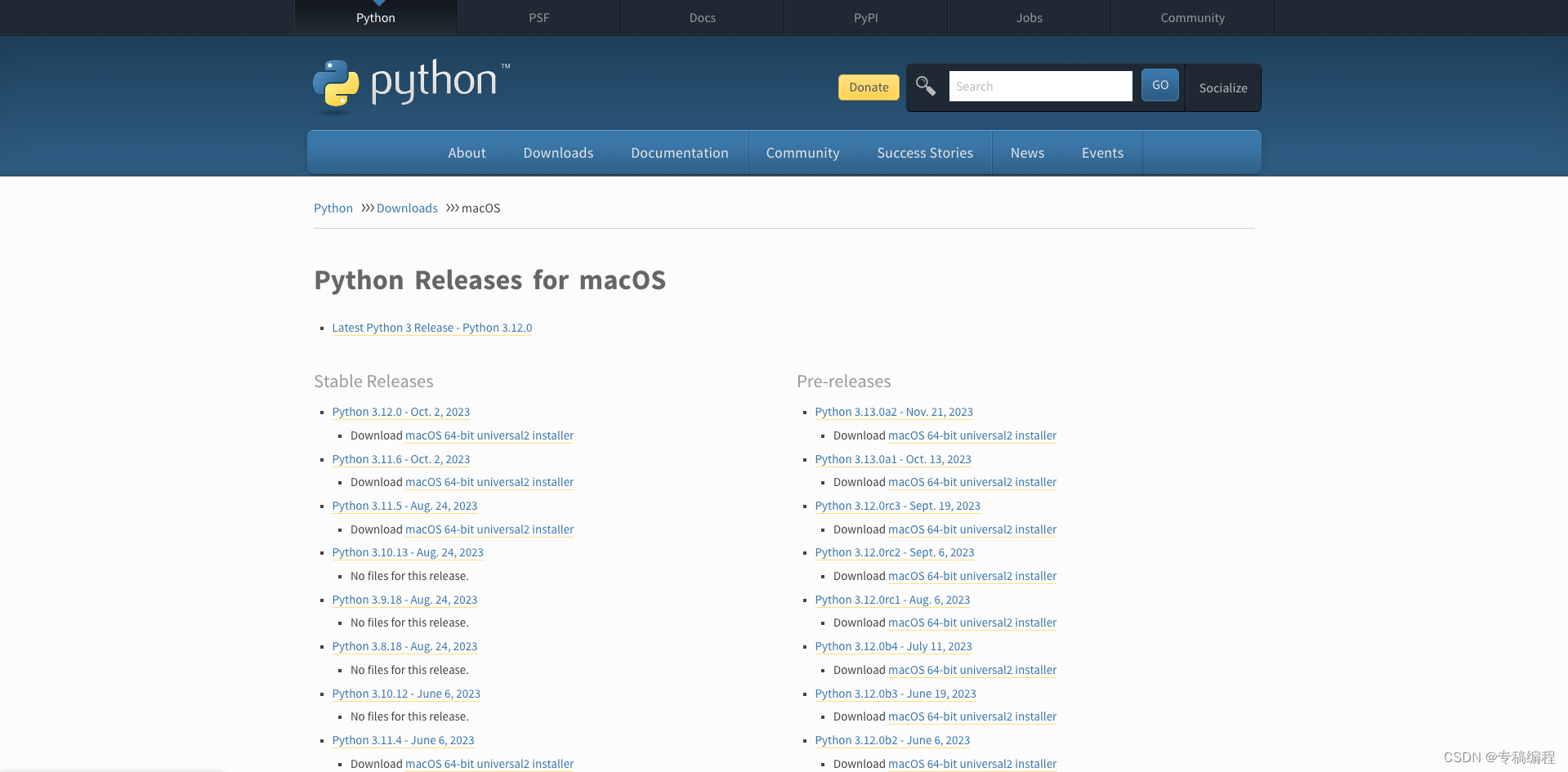The image size is (1568, 772).
Task: Open the Docs top-bar tab
Action: tap(703, 17)
